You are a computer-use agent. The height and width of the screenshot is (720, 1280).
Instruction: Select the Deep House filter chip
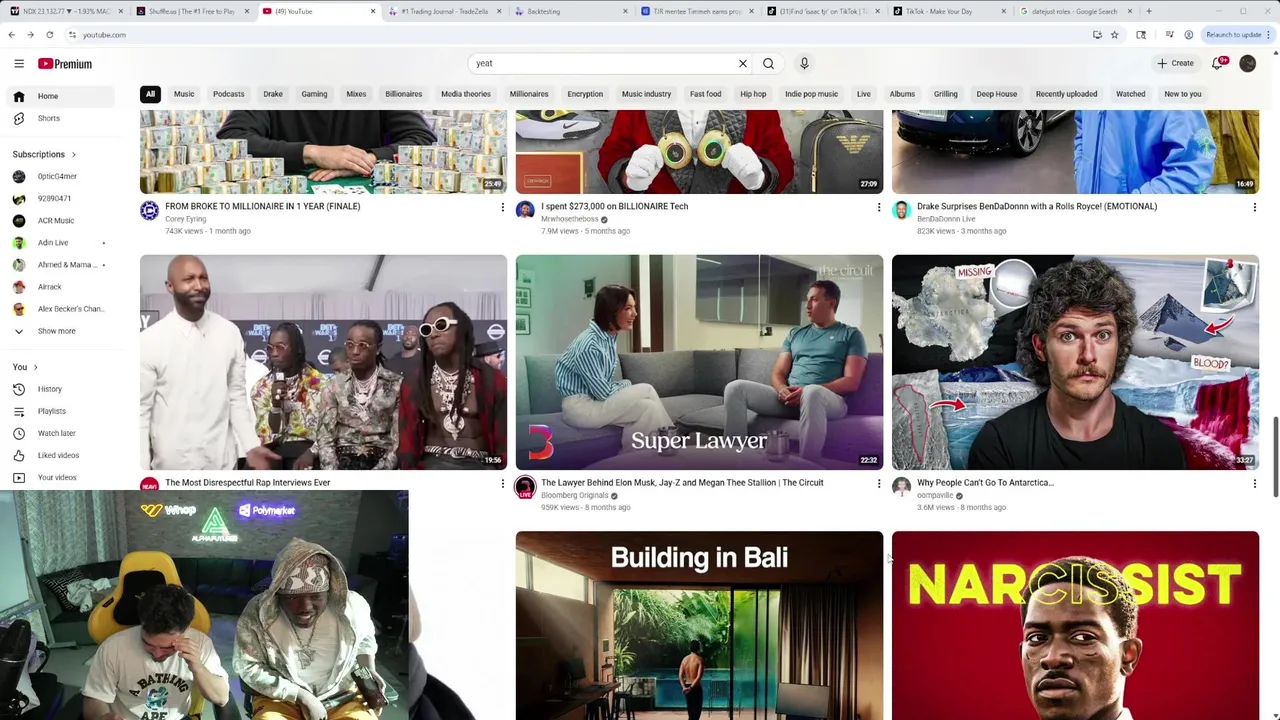(x=997, y=94)
